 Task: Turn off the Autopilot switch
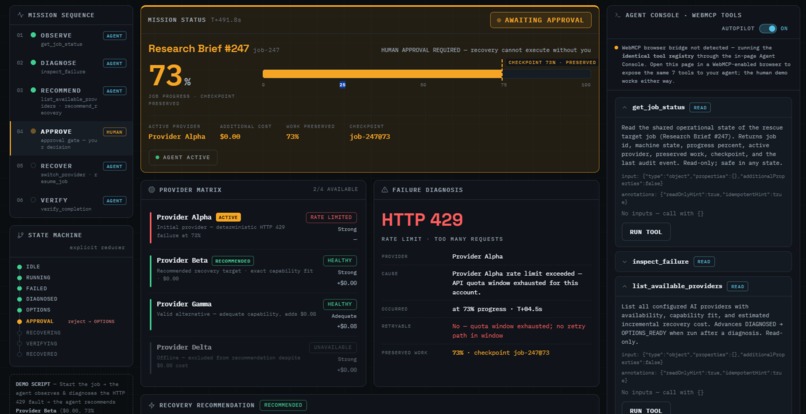[767, 29]
